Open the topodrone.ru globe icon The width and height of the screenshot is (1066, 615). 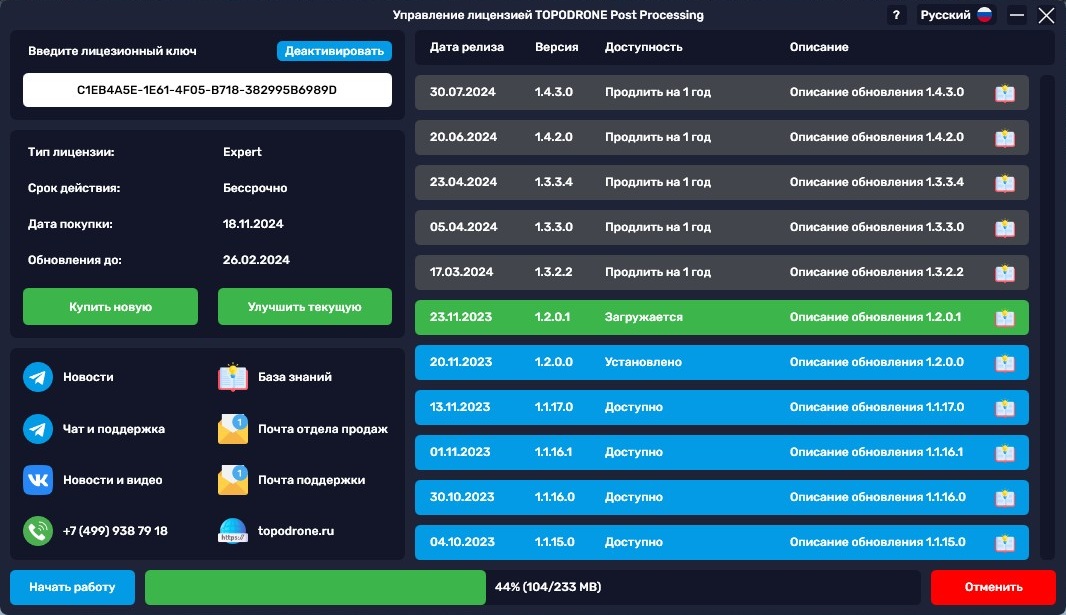click(233, 531)
